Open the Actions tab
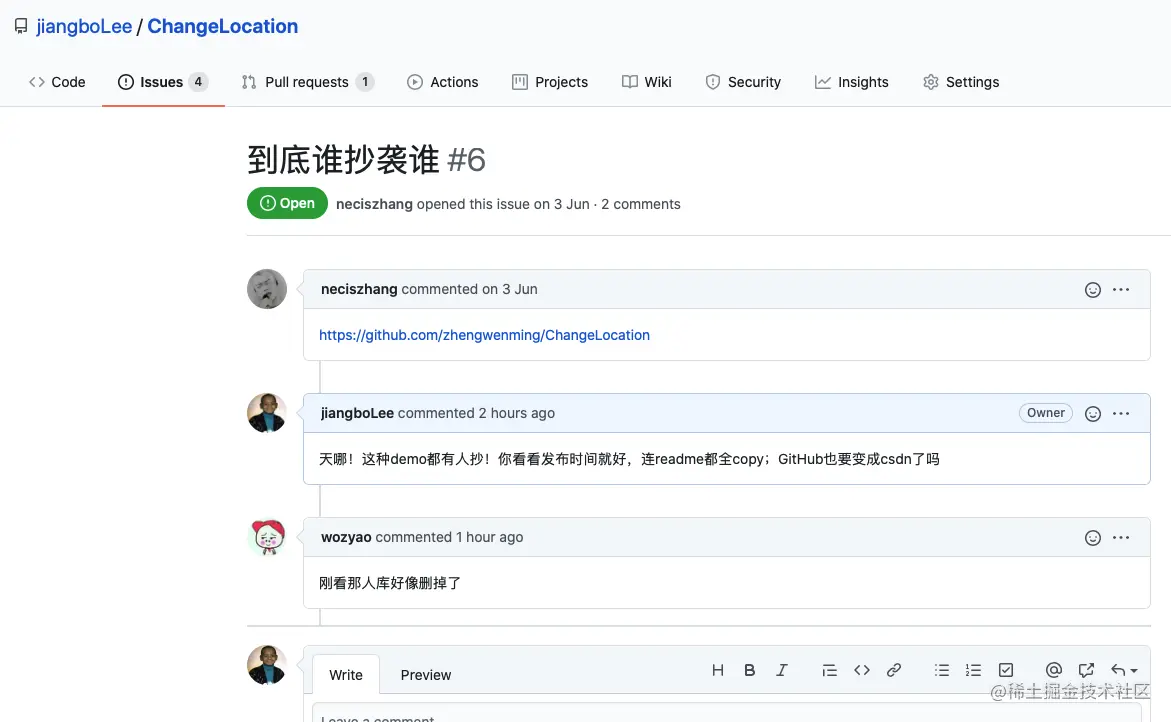 (x=443, y=82)
